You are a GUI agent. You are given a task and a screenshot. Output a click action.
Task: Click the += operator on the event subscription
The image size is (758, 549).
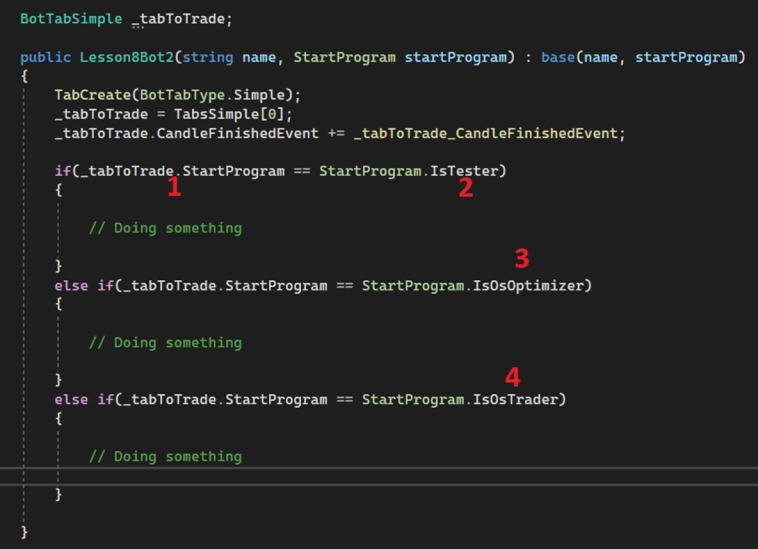point(336,133)
